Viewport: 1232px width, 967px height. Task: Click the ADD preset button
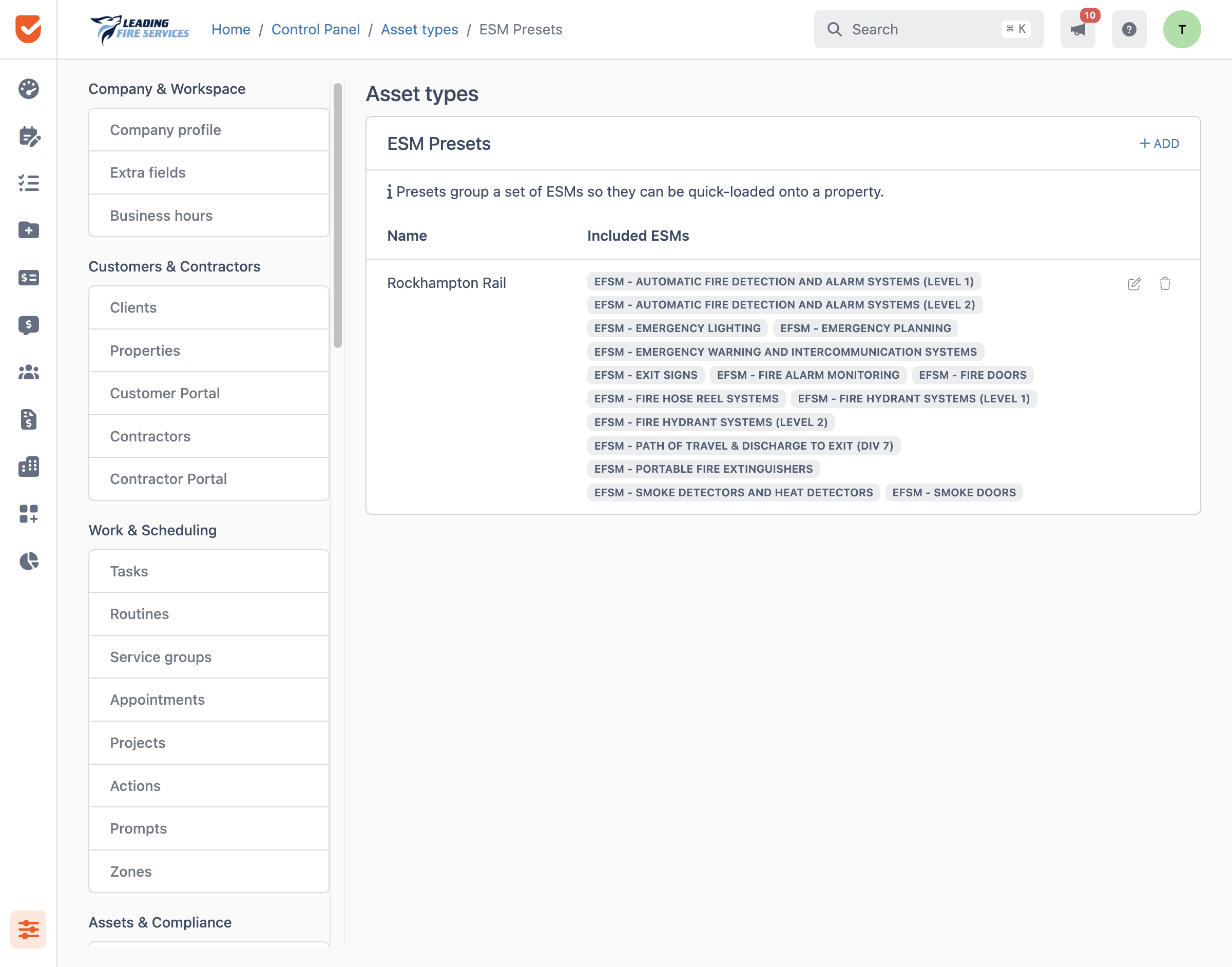coord(1159,143)
